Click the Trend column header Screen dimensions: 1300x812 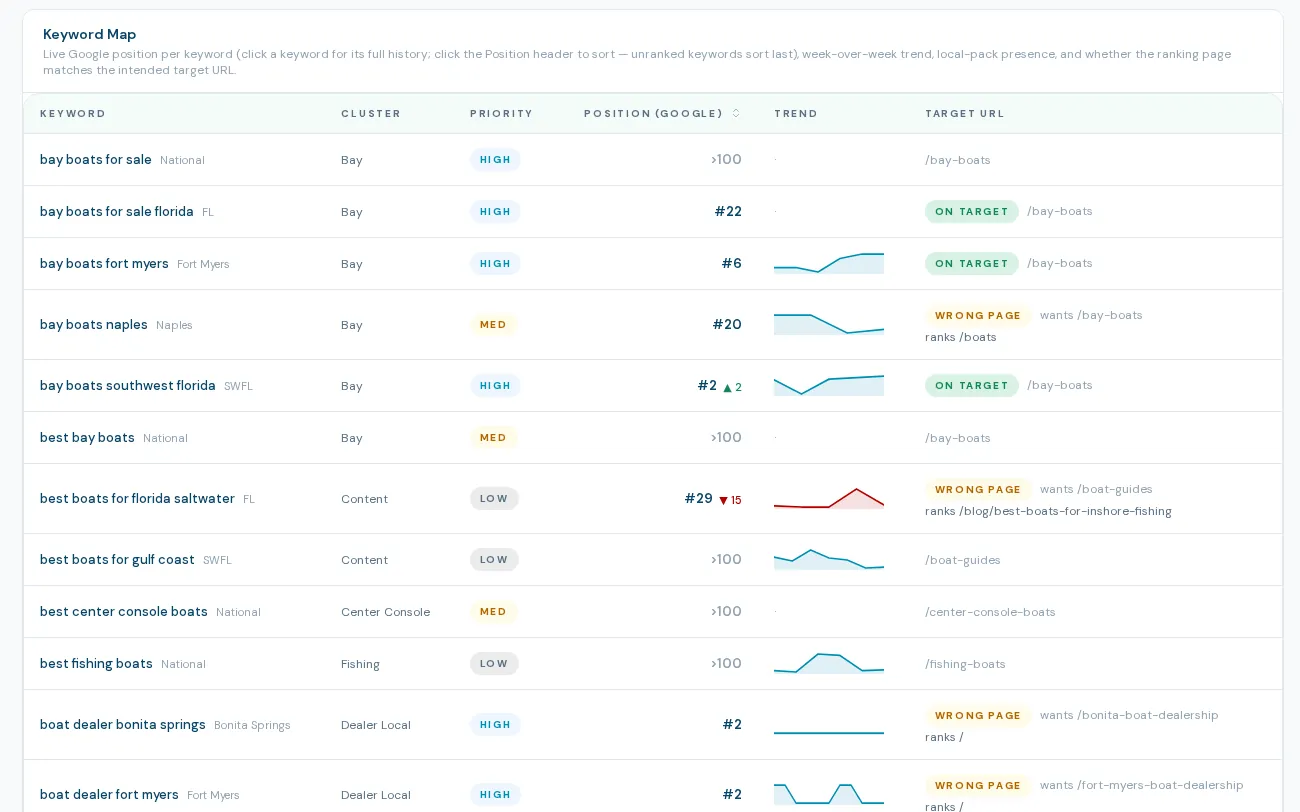point(796,113)
